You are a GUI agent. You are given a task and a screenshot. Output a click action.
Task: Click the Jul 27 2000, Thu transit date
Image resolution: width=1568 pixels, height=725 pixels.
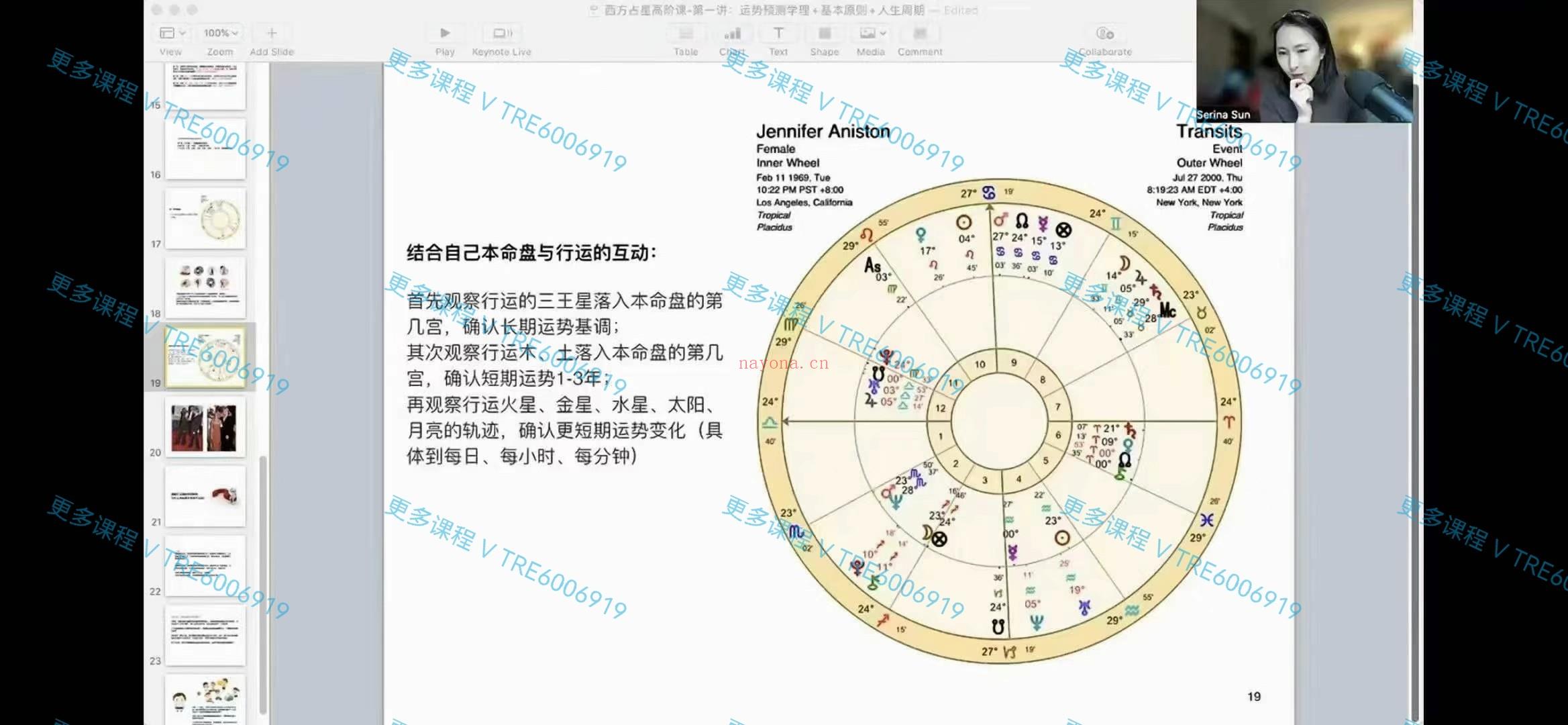(x=1207, y=178)
